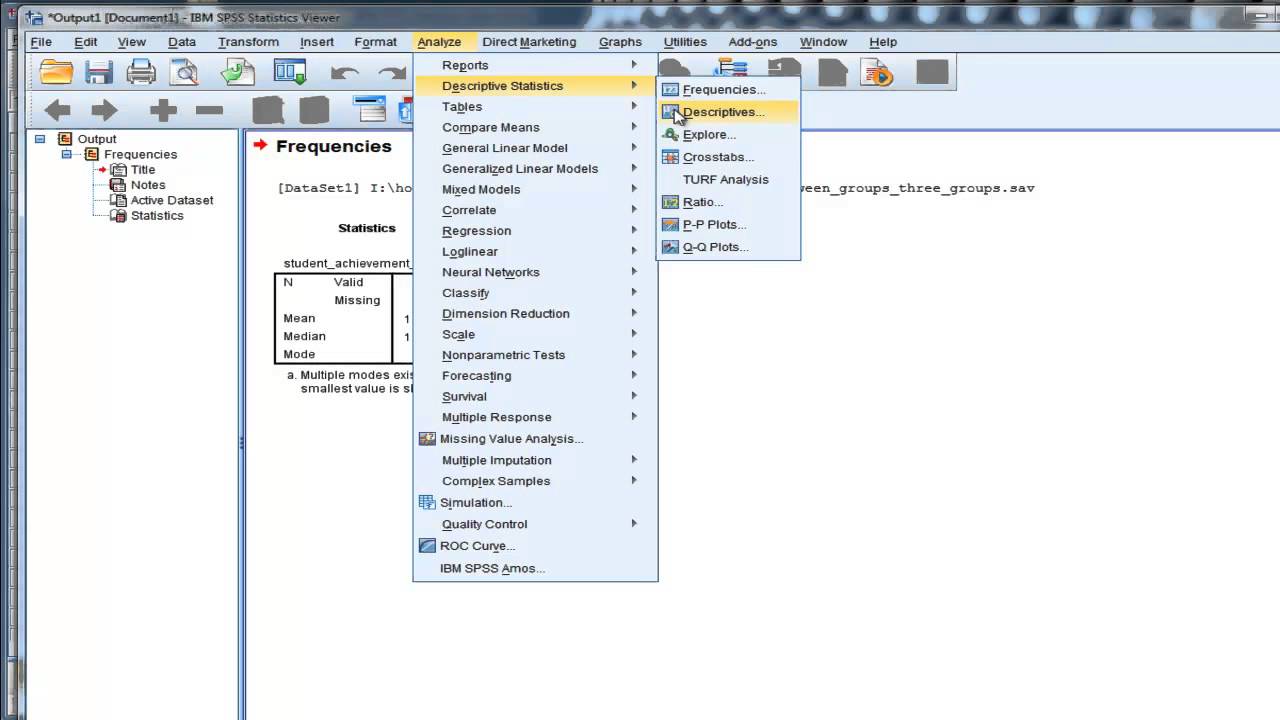Expand the Reports submenu arrow
1280x720 pixels.
(634, 65)
